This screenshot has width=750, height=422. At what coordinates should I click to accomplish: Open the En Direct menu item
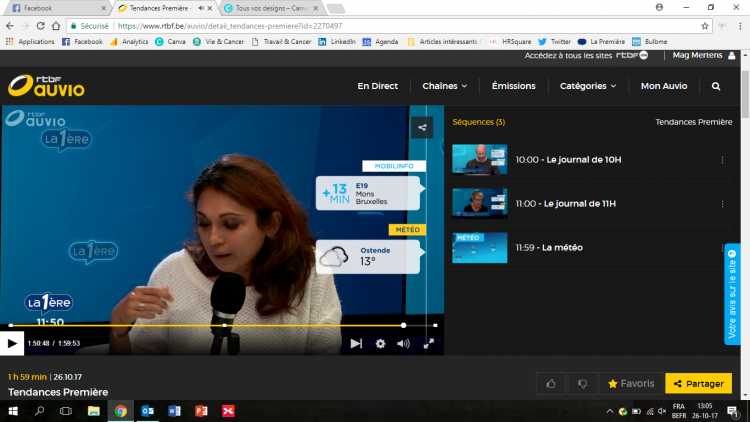(x=378, y=86)
